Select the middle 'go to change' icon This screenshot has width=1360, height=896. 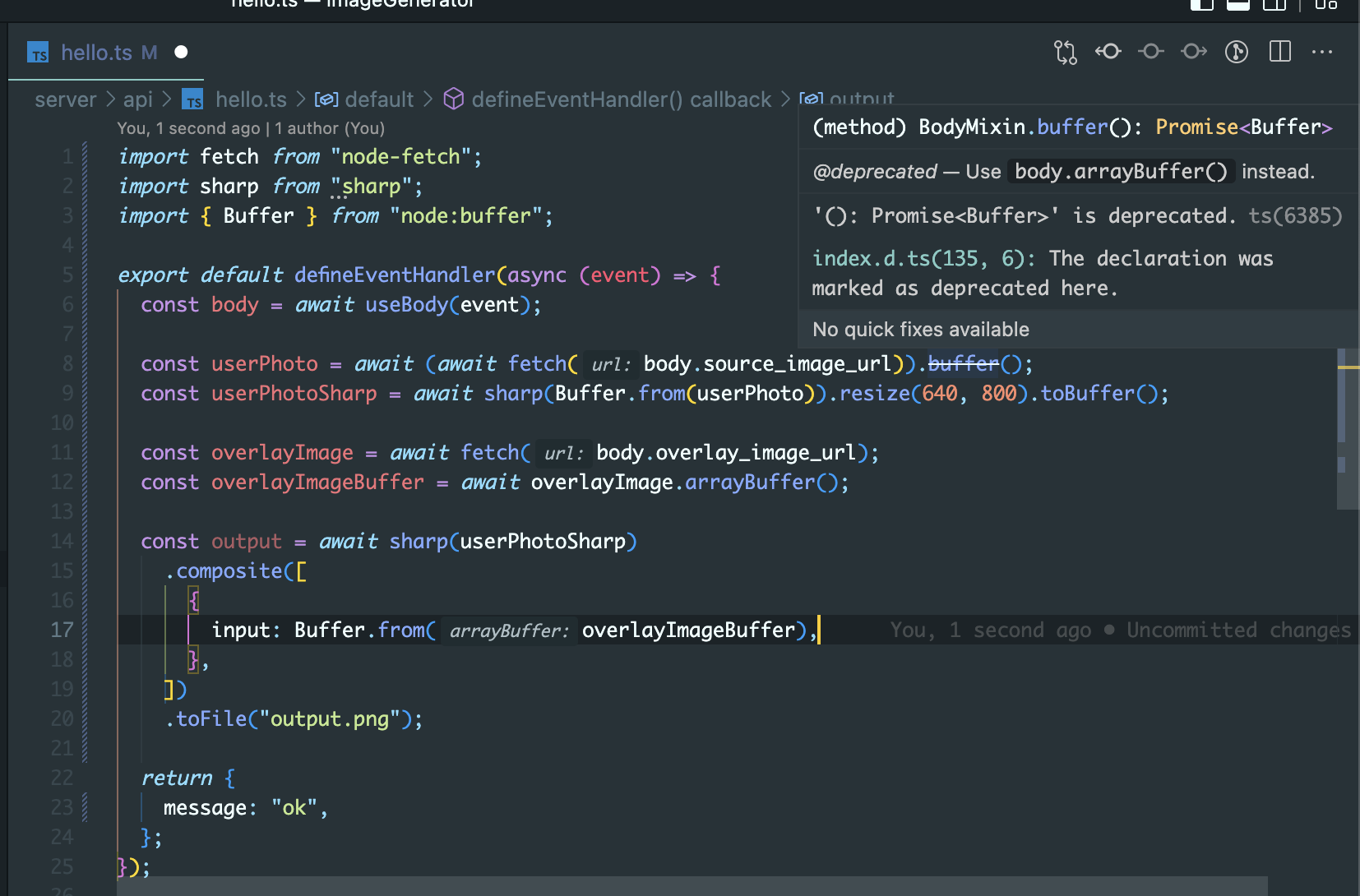(x=1150, y=52)
